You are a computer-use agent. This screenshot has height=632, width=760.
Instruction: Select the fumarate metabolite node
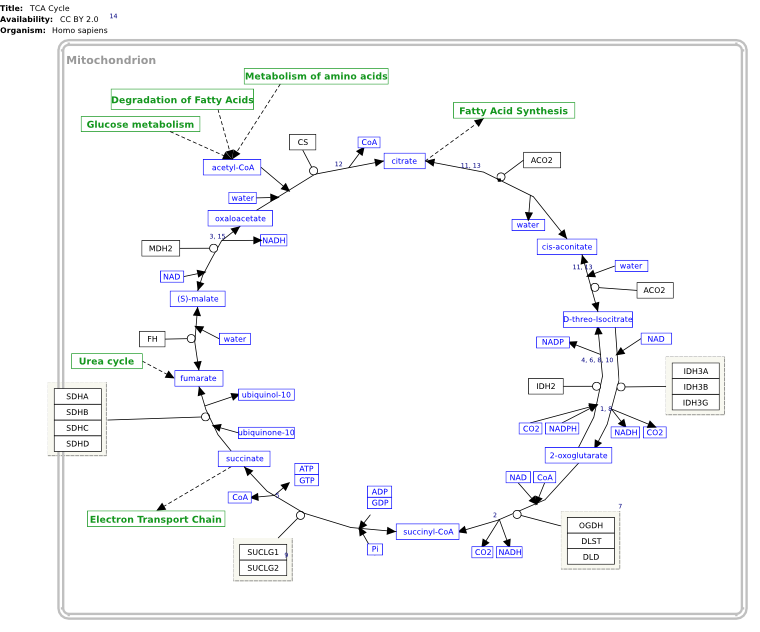(198, 378)
